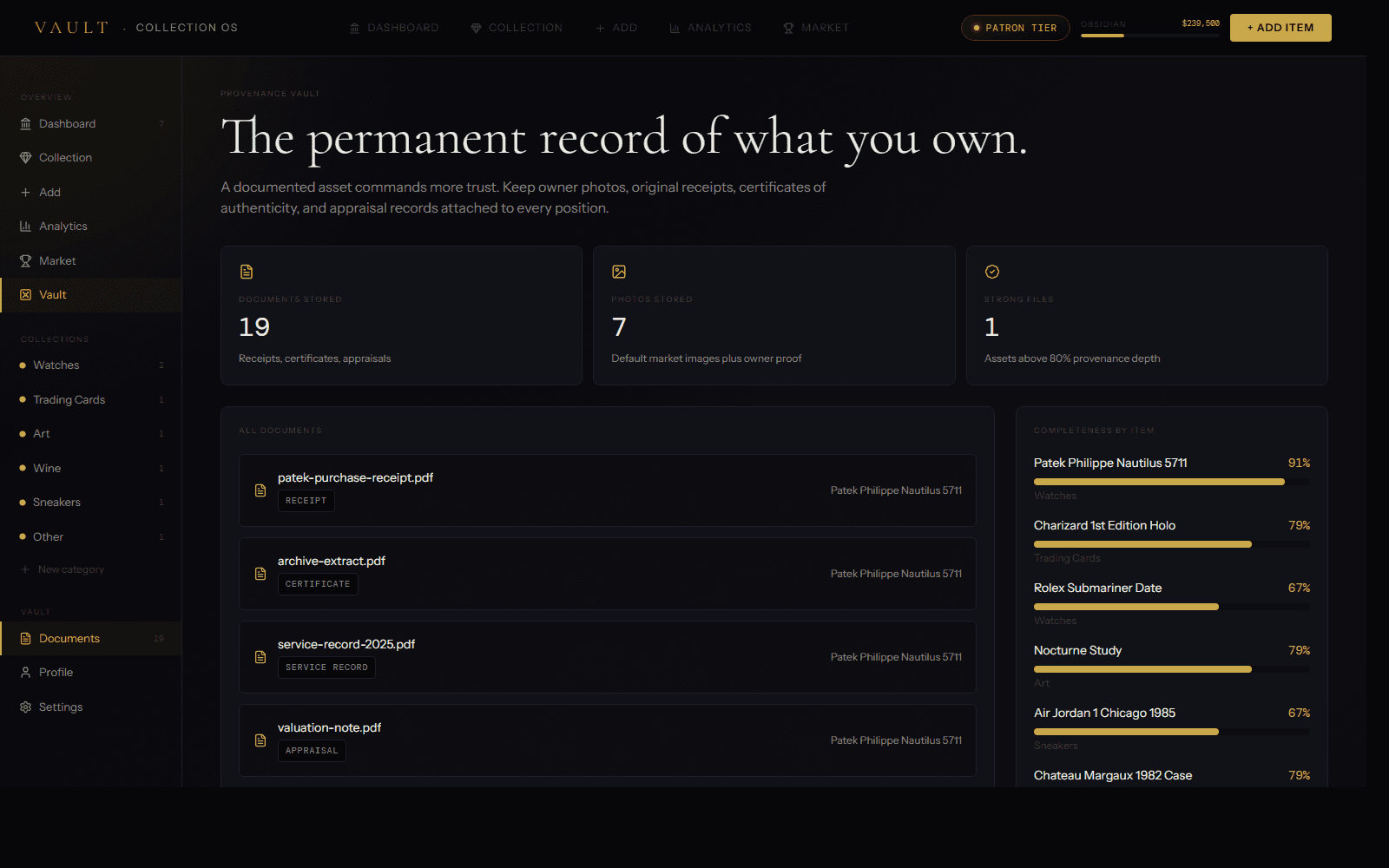
Task: Click the $239,500 value at top
Action: (1201, 23)
